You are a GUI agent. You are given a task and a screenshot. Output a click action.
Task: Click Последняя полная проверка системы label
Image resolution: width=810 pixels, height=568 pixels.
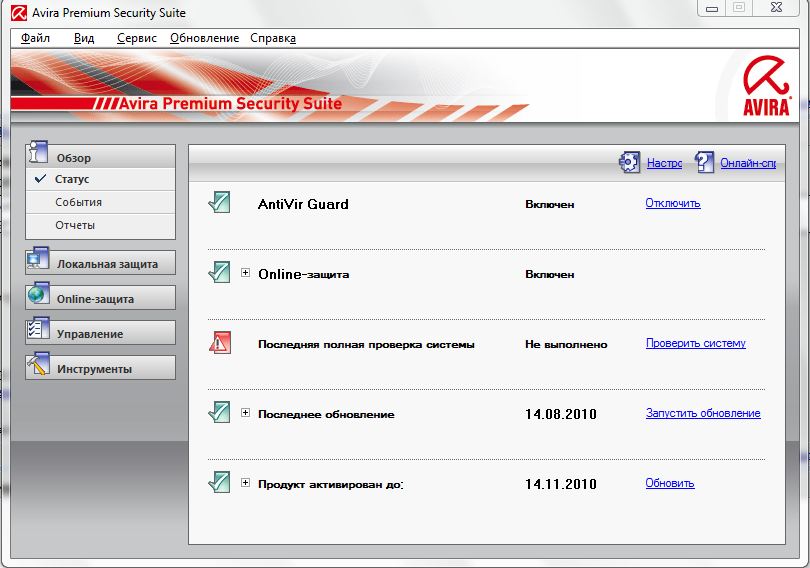pos(366,344)
